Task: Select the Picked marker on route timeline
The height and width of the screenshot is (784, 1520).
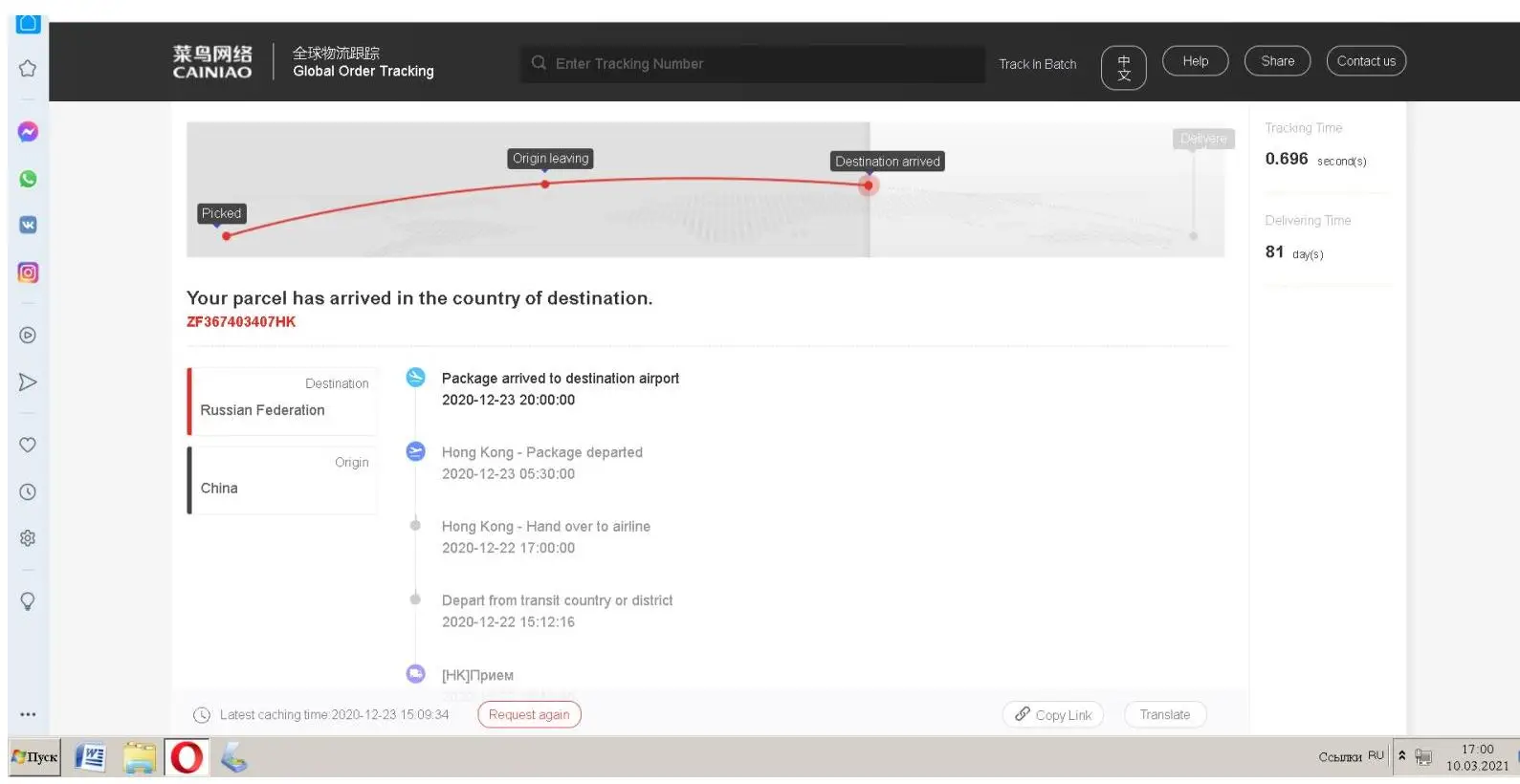Action: 222,213
